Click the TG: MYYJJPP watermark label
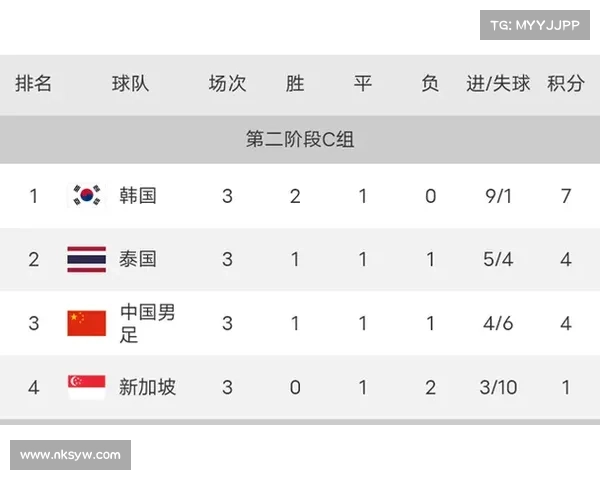The width and height of the screenshot is (600, 480). [536, 24]
